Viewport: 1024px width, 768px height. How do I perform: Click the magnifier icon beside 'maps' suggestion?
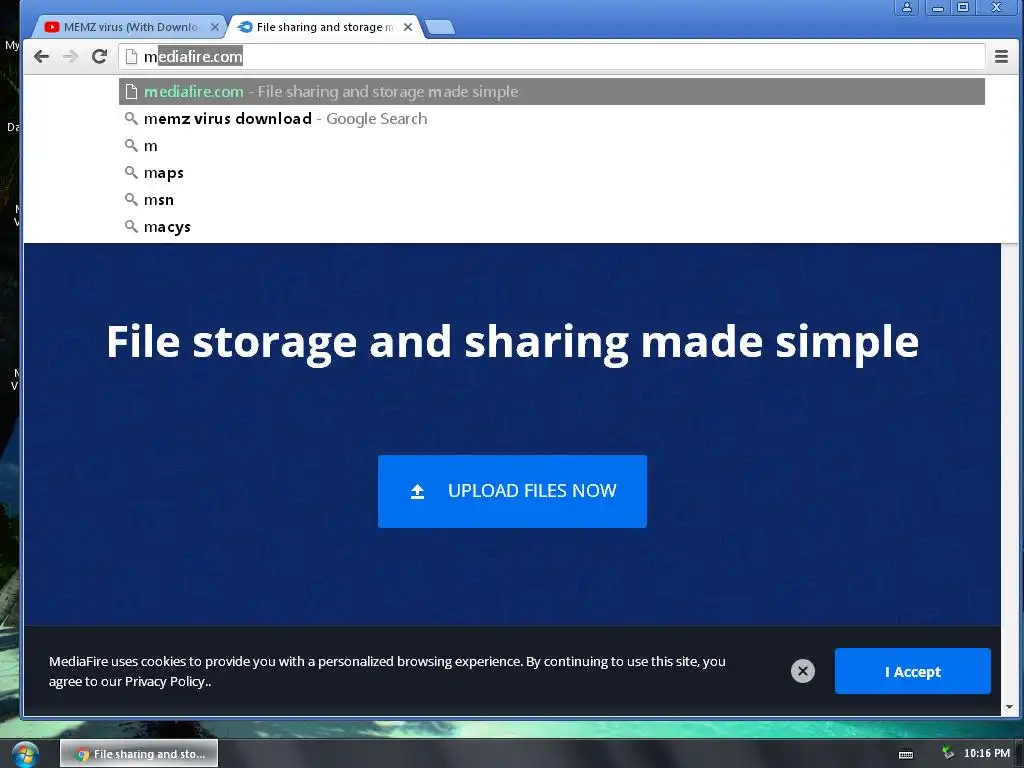pyautogui.click(x=131, y=172)
